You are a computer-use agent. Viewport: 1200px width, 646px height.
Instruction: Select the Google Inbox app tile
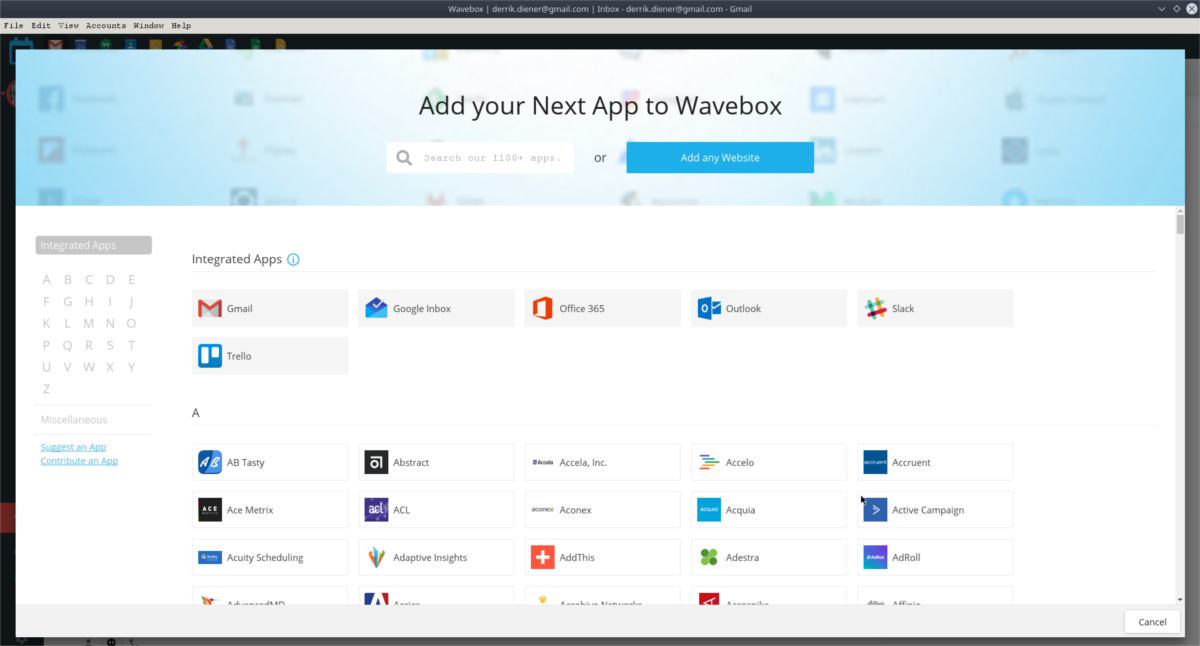(x=436, y=308)
